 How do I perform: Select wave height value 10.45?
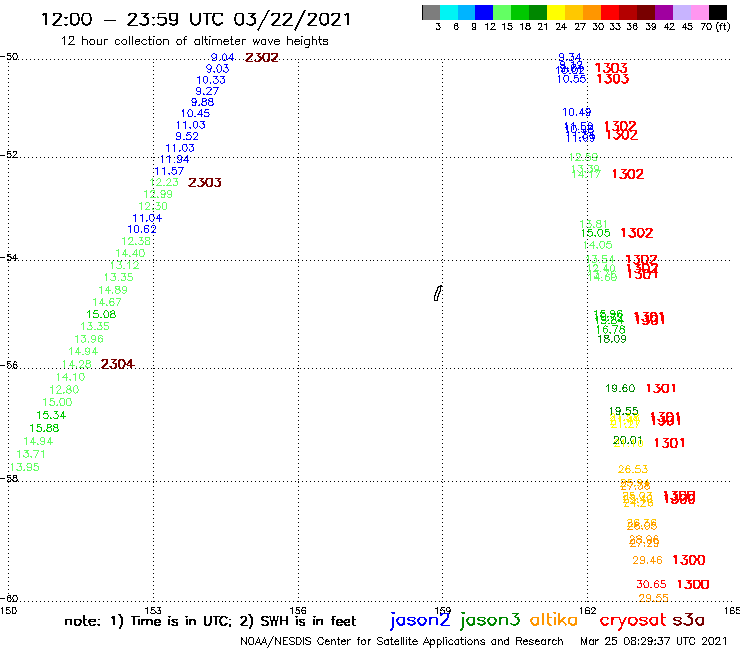tap(195, 113)
